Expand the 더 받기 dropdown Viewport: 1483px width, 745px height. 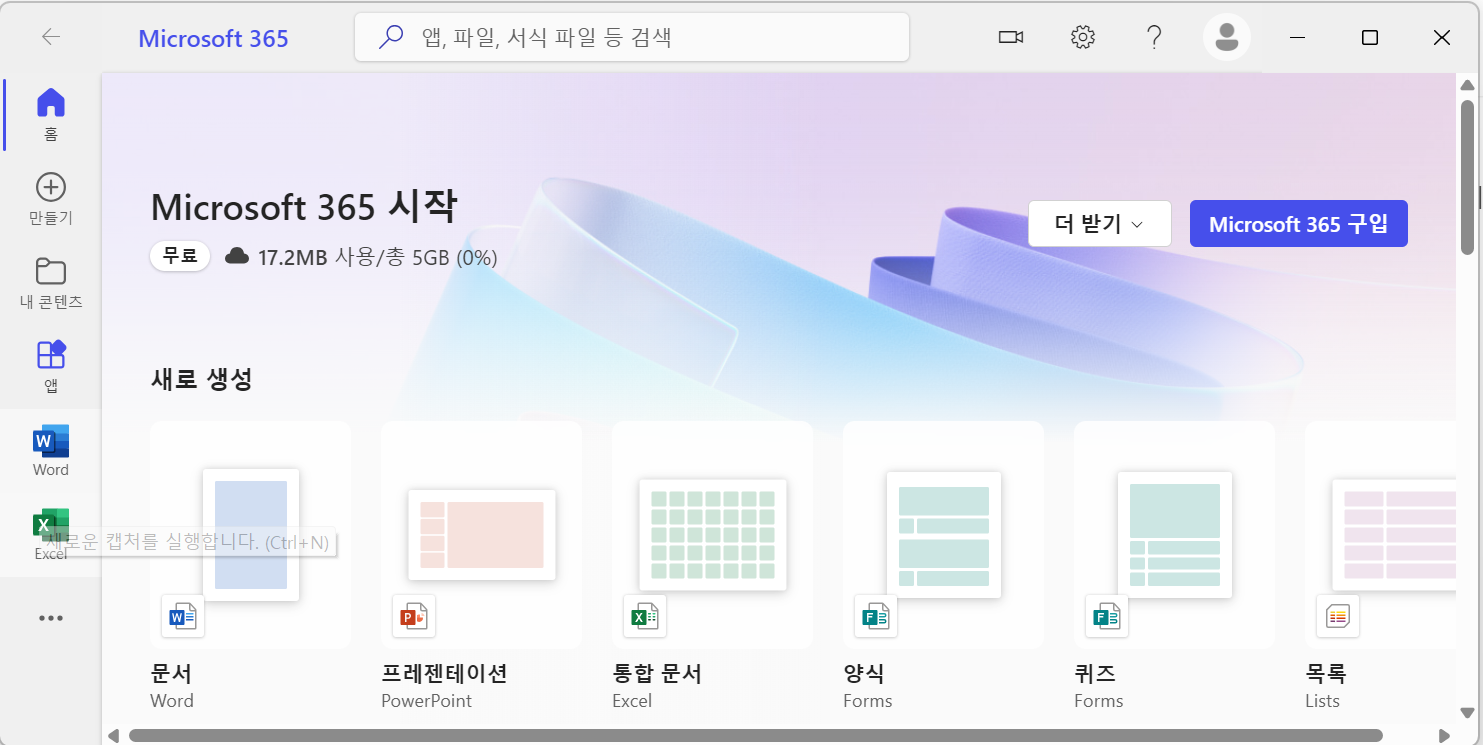[1099, 224]
